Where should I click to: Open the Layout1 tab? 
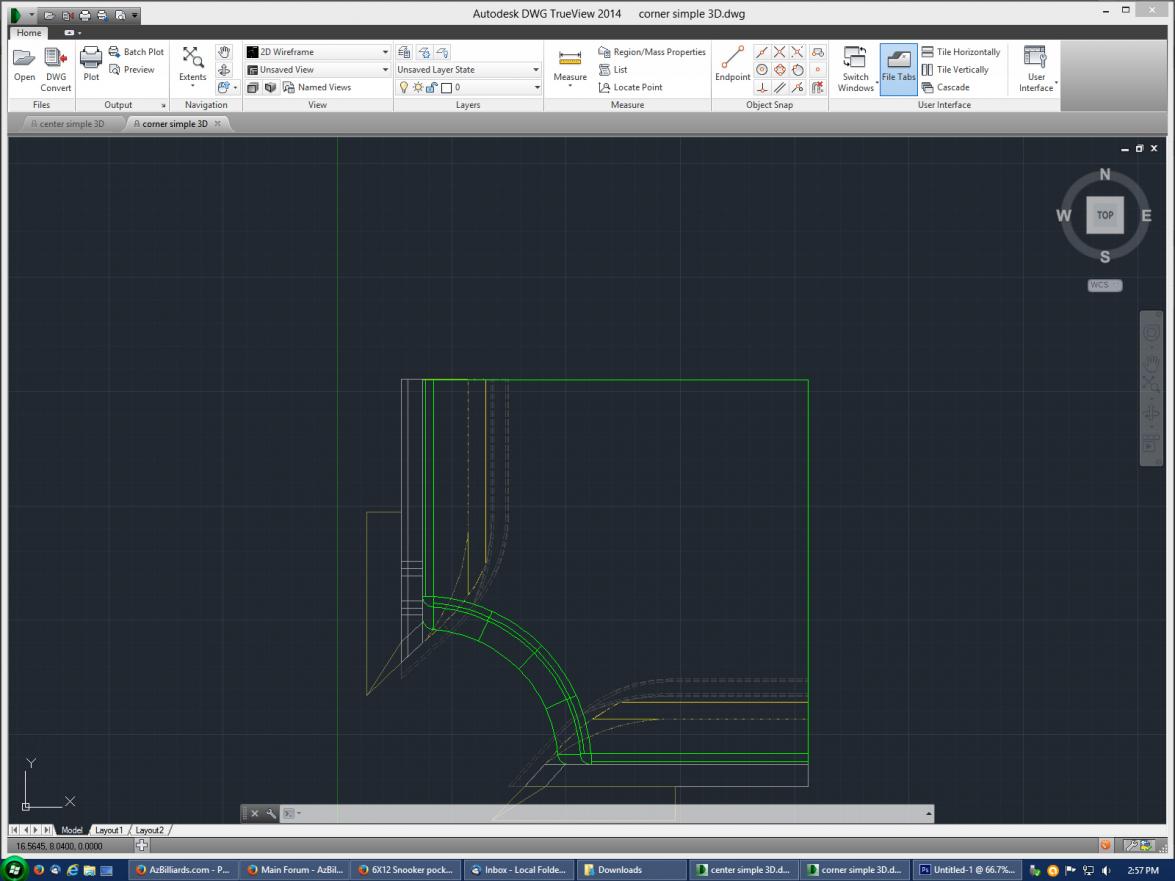coord(109,830)
